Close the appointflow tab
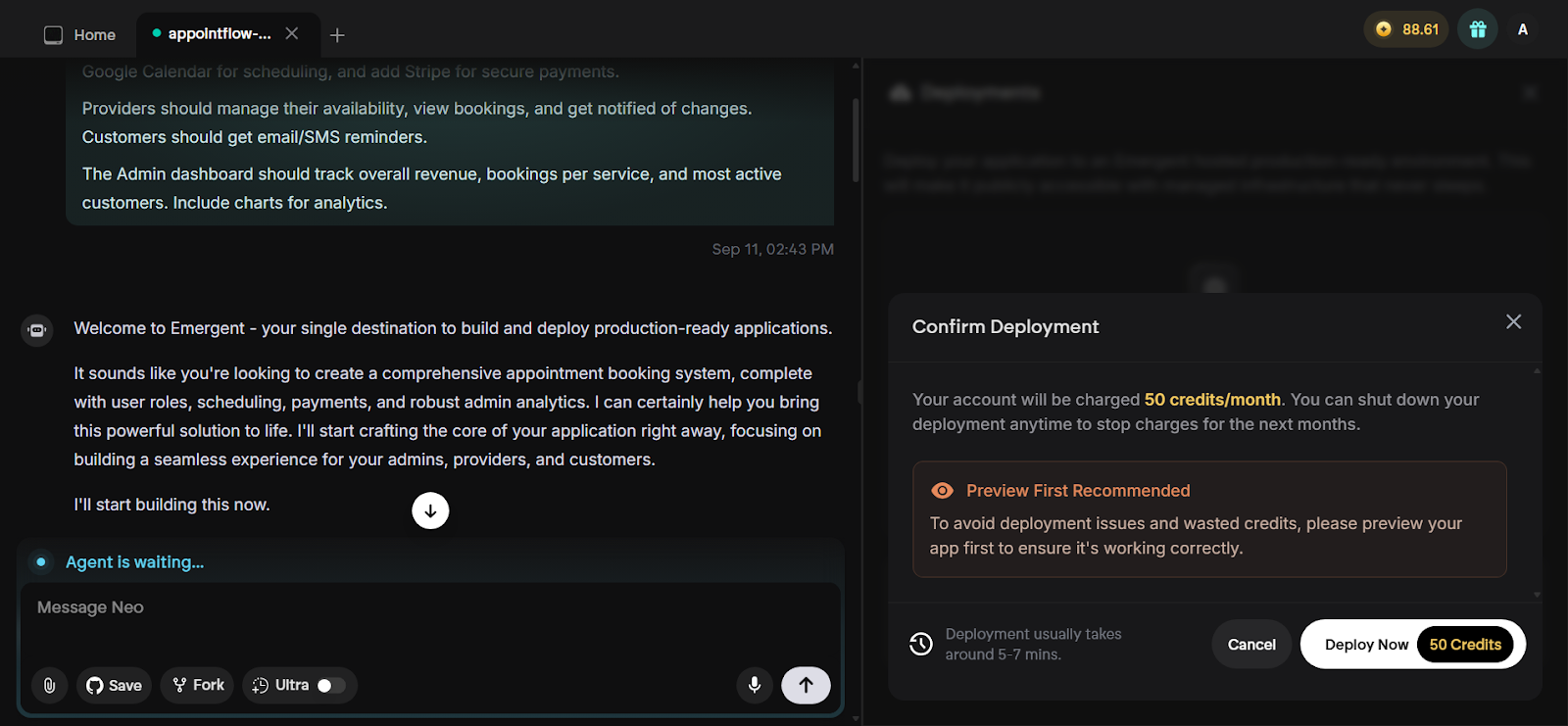Image resolution: width=1568 pixels, height=726 pixels. pyautogui.click(x=292, y=33)
